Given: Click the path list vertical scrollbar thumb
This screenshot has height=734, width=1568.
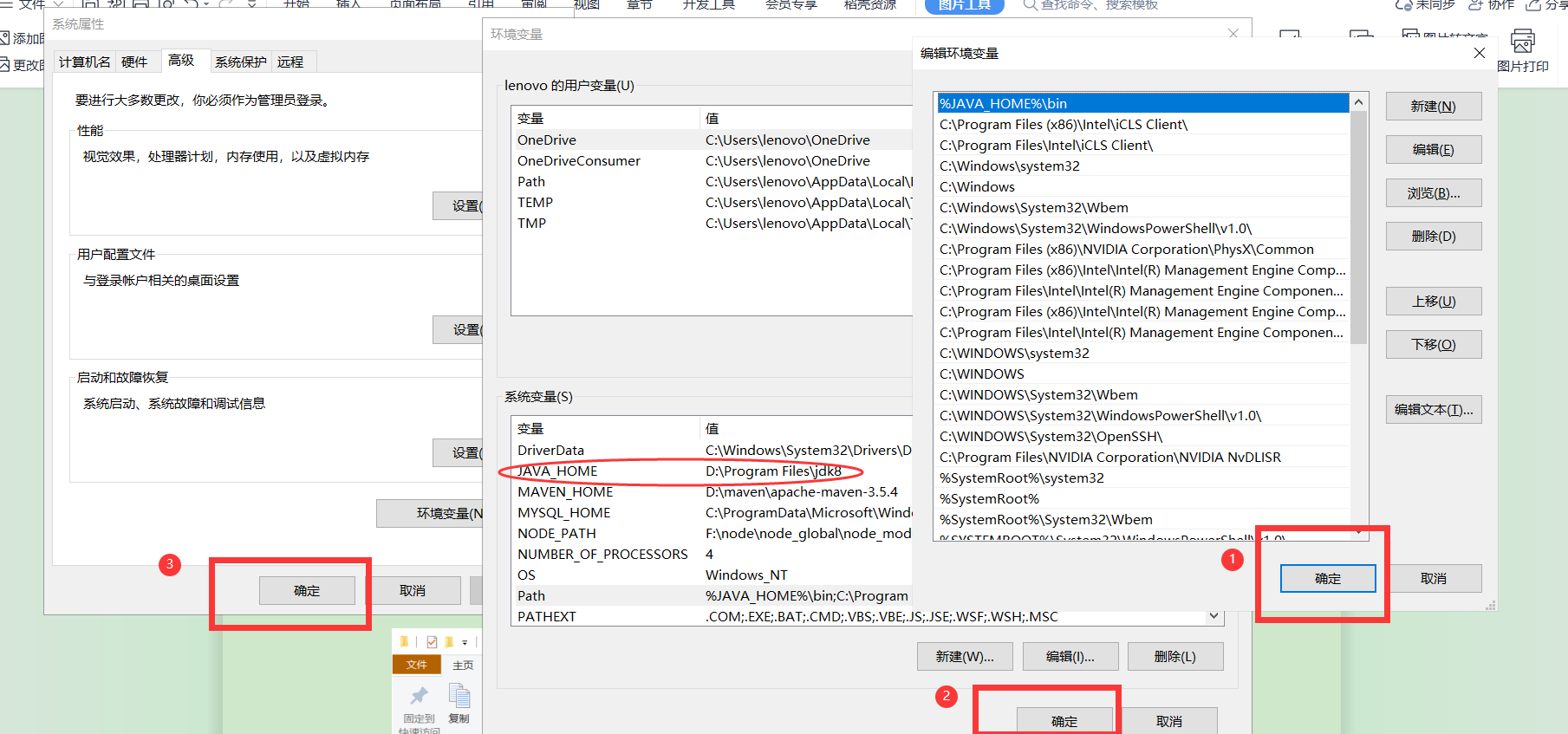Looking at the screenshot, I should click(x=1358, y=227).
